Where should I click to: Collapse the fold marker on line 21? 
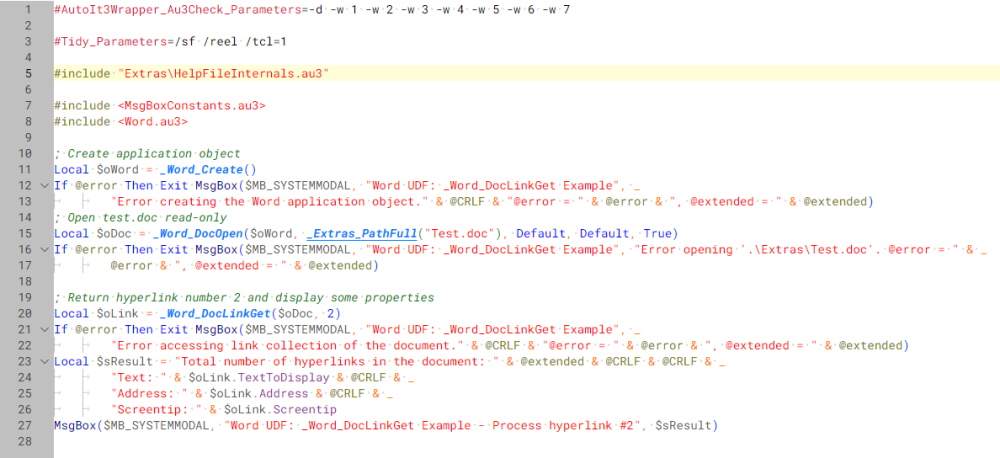point(44,329)
